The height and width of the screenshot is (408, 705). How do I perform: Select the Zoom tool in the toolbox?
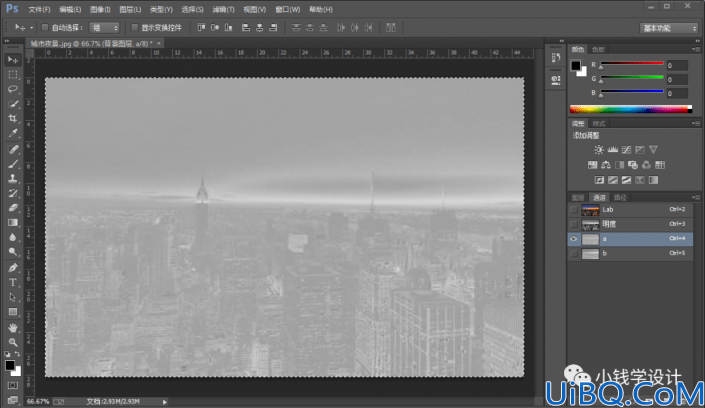(13, 342)
